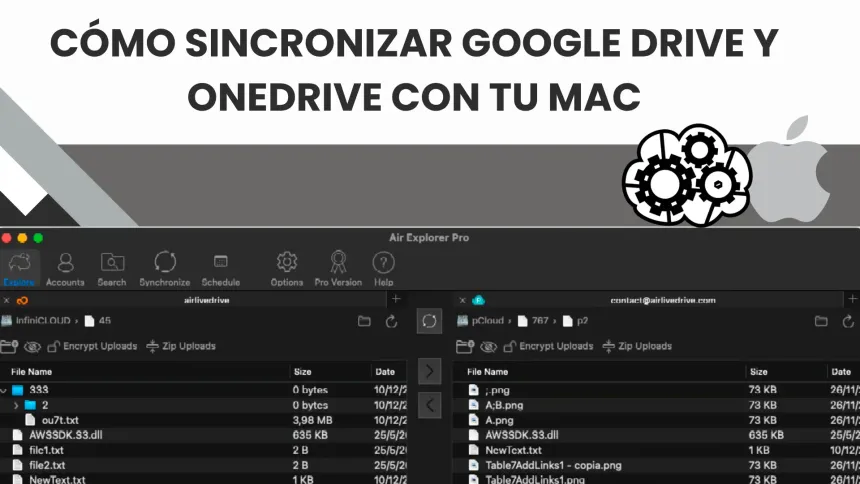Refresh the right pCloud pane

click(848, 322)
